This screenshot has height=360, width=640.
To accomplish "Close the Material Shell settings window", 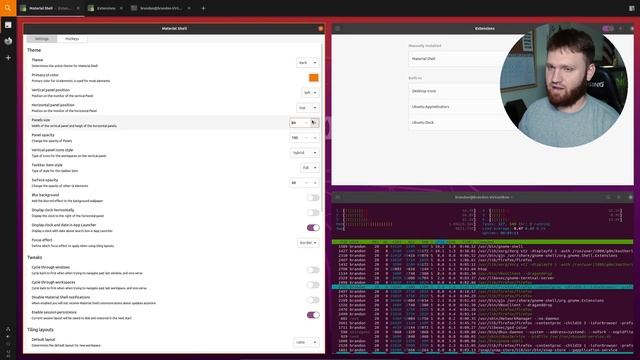I will pyautogui.click(x=320, y=29).
